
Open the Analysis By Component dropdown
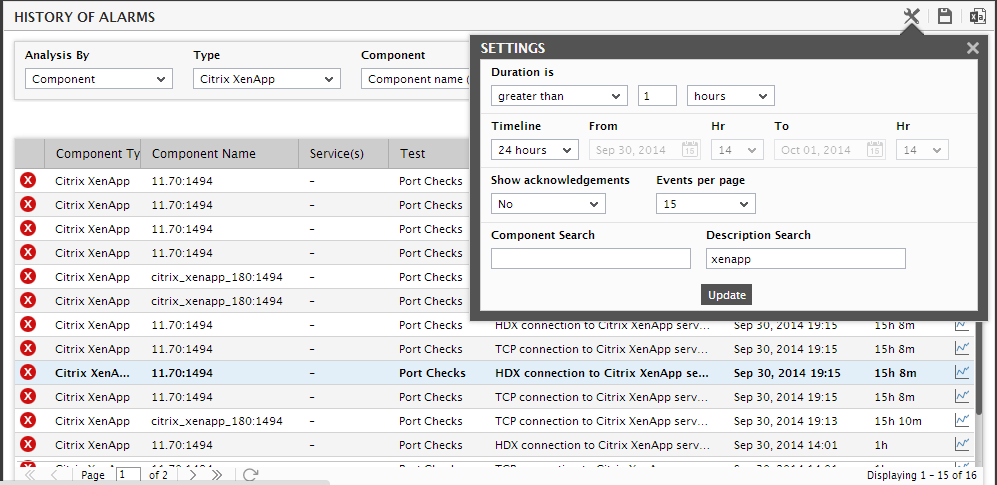pyautogui.click(x=99, y=79)
